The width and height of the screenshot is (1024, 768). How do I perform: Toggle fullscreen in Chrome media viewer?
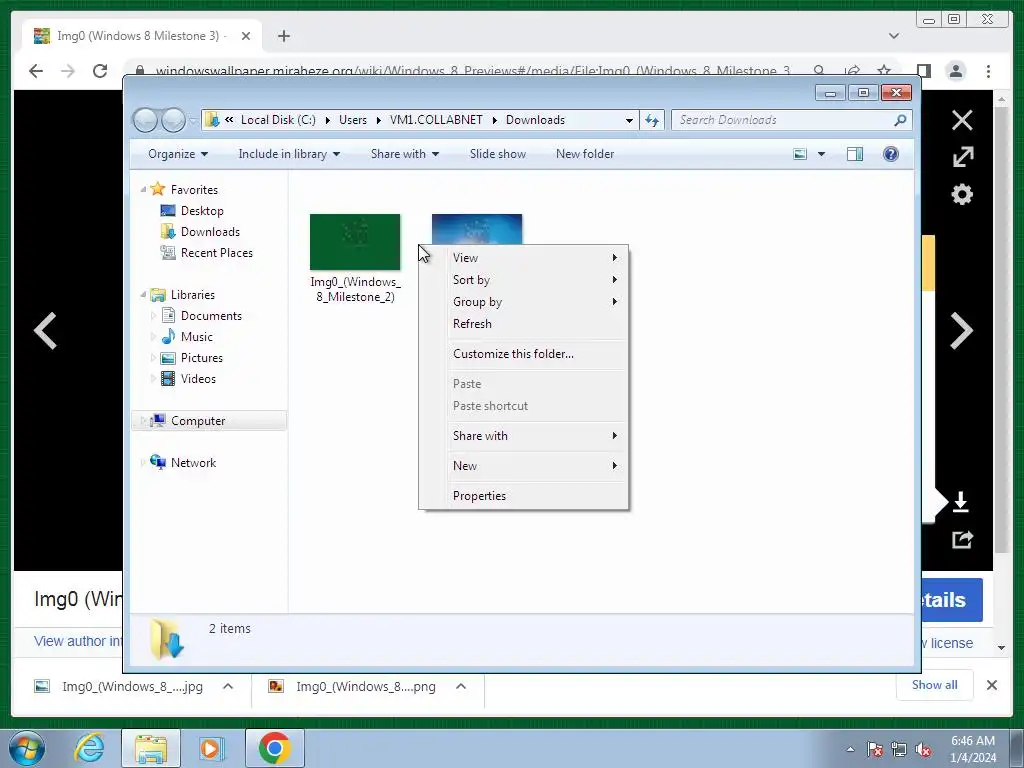(963, 157)
